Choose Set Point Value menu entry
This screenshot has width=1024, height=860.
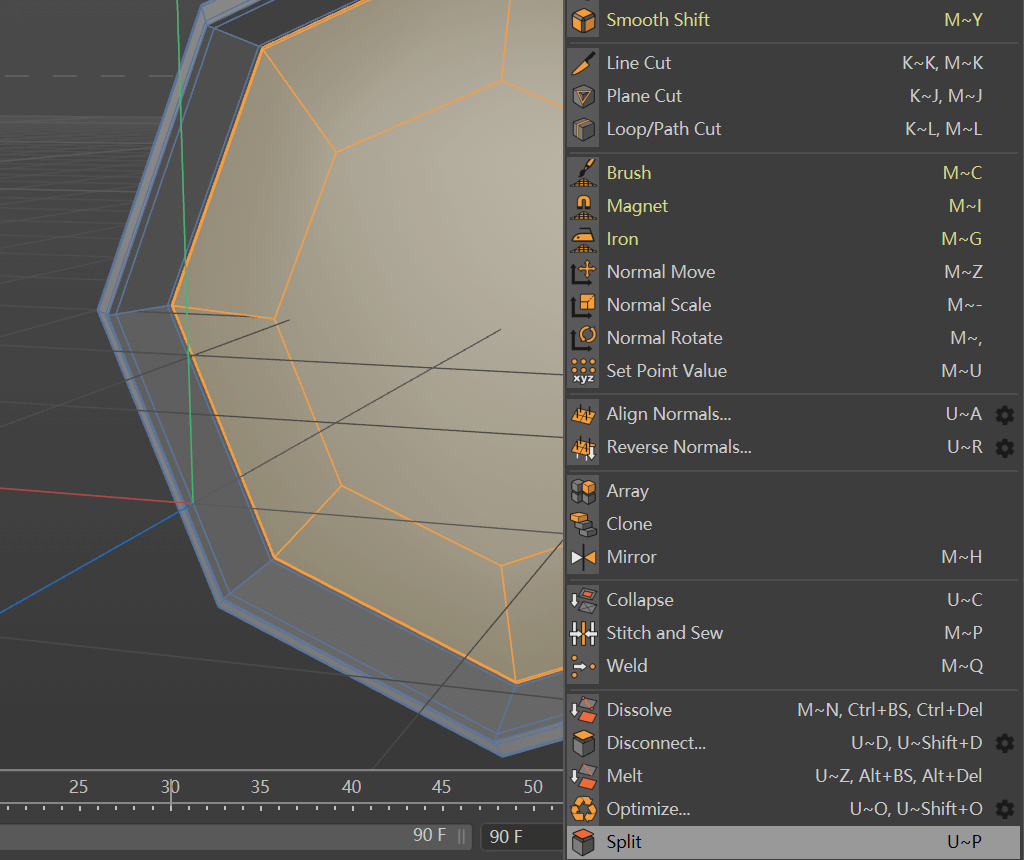[793, 371]
